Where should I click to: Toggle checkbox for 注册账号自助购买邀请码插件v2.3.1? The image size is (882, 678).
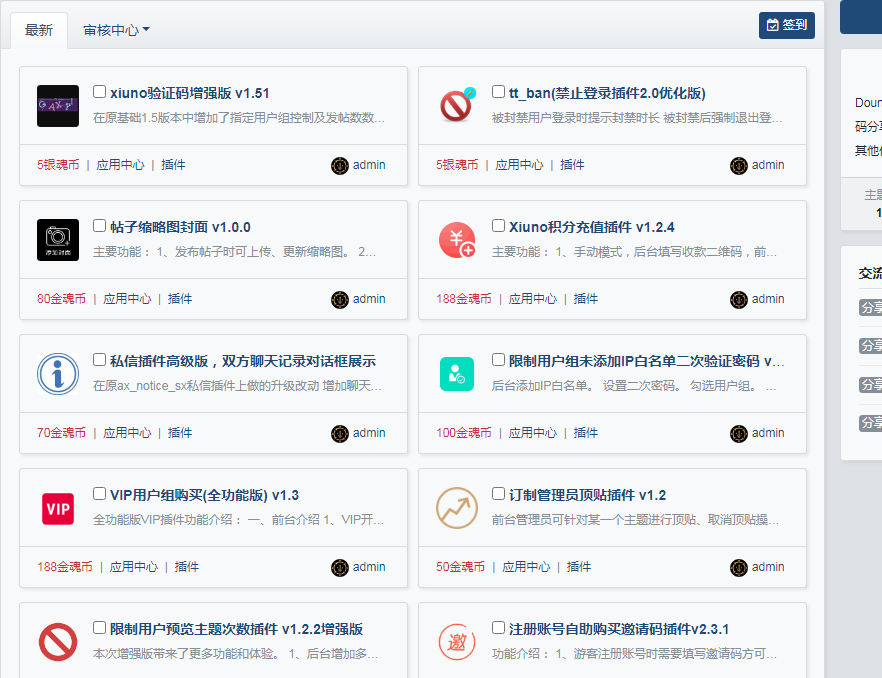(499, 628)
